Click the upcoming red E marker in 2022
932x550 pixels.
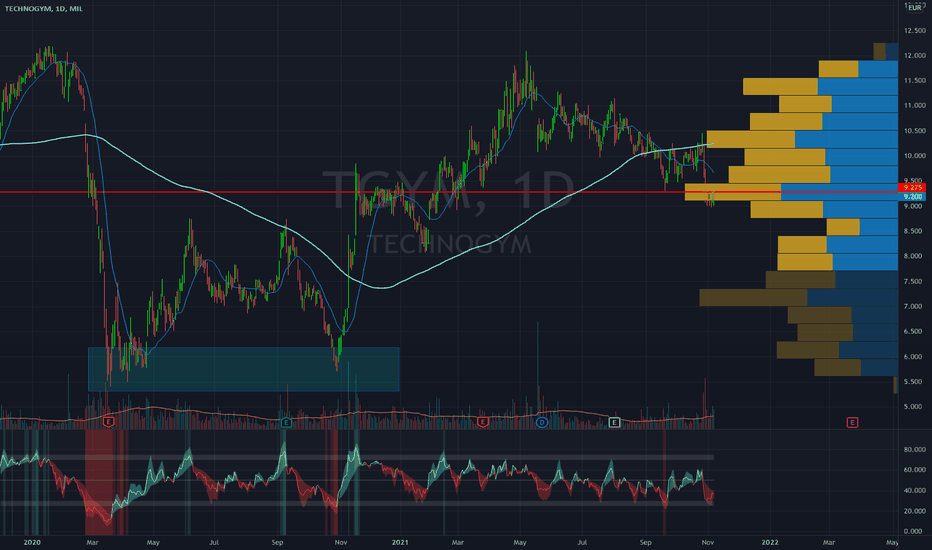click(x=852, y=422)
